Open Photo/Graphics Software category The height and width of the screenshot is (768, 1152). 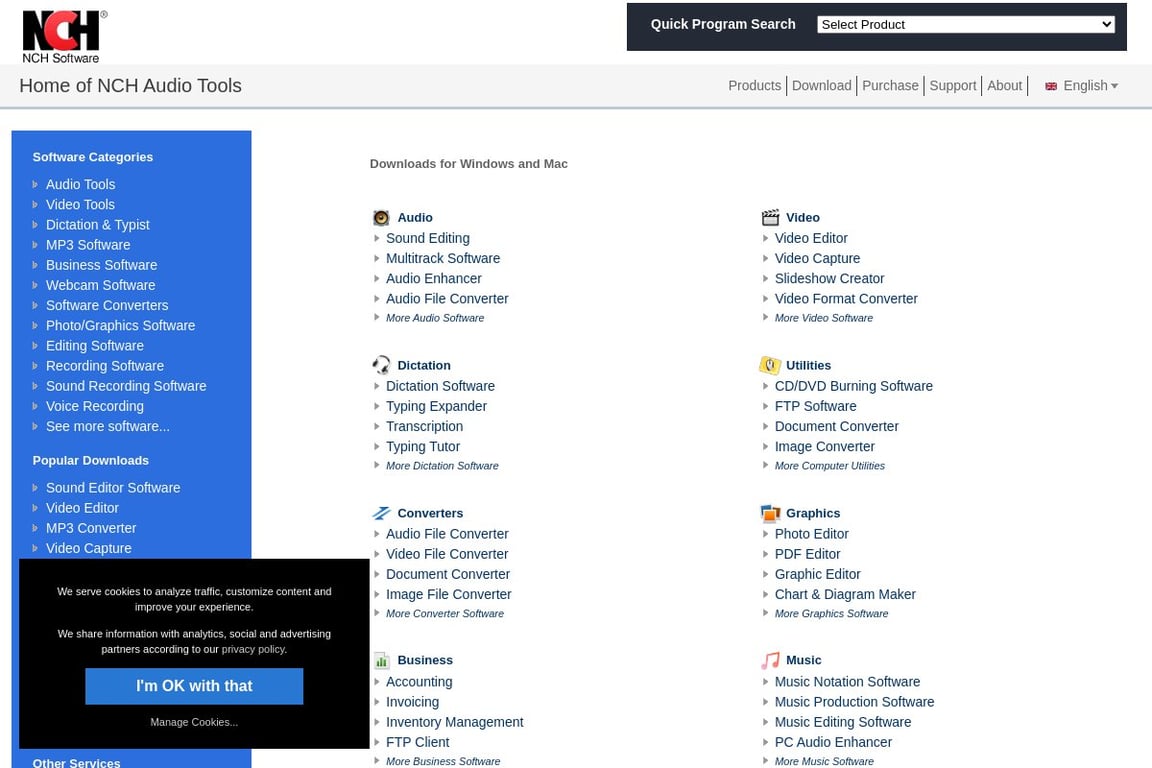click(120, 326)
